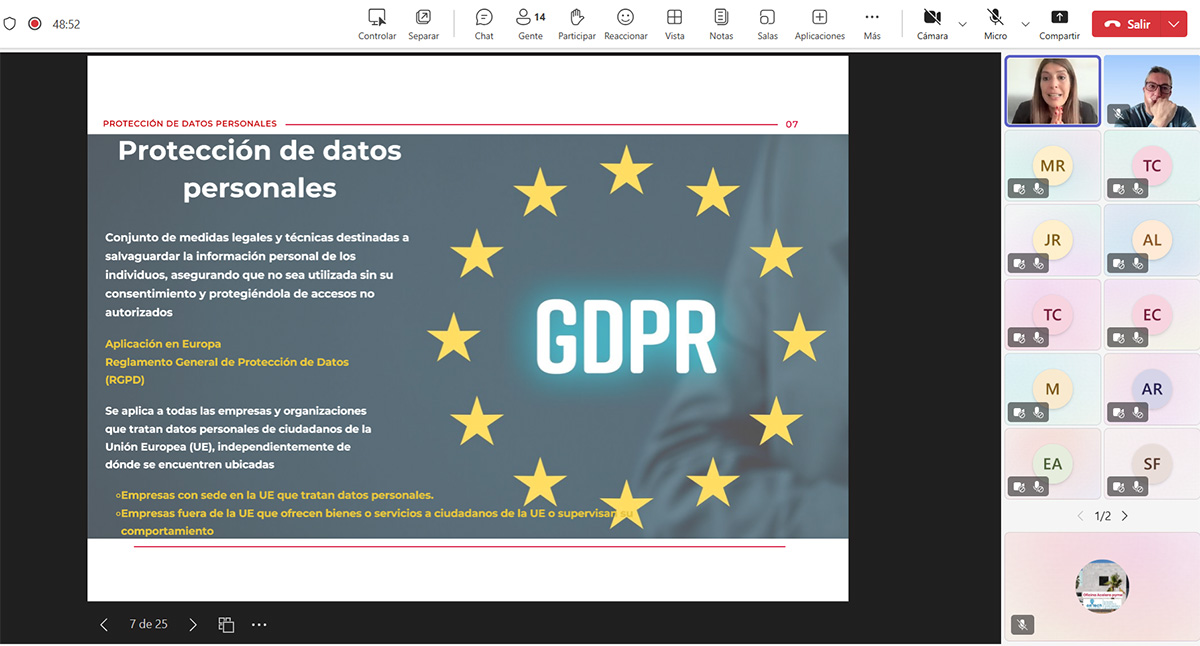Toggle the muted mic on the bottom-left participant tile
This screenshot has height=646, width=1200.
point(1022,625)
